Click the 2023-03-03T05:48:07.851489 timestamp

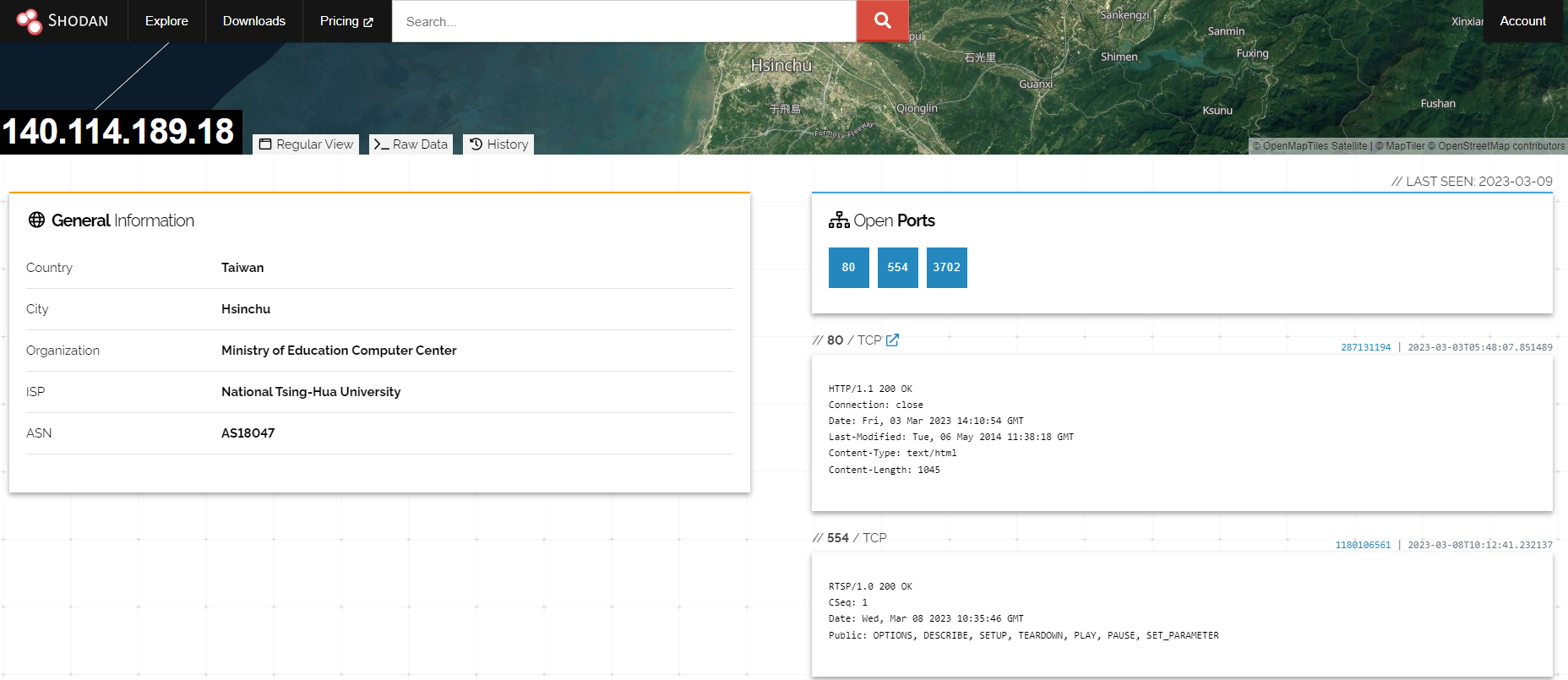1480,347
